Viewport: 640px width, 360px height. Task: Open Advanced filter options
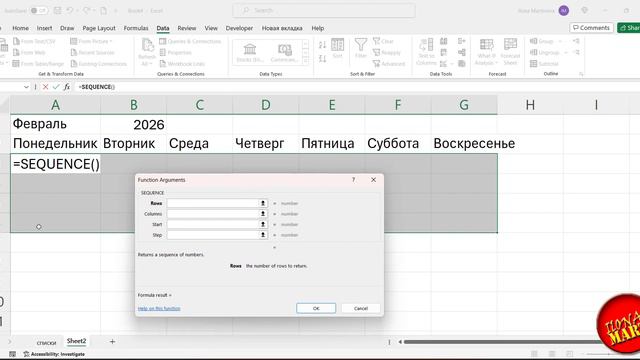tap(389, 64)
